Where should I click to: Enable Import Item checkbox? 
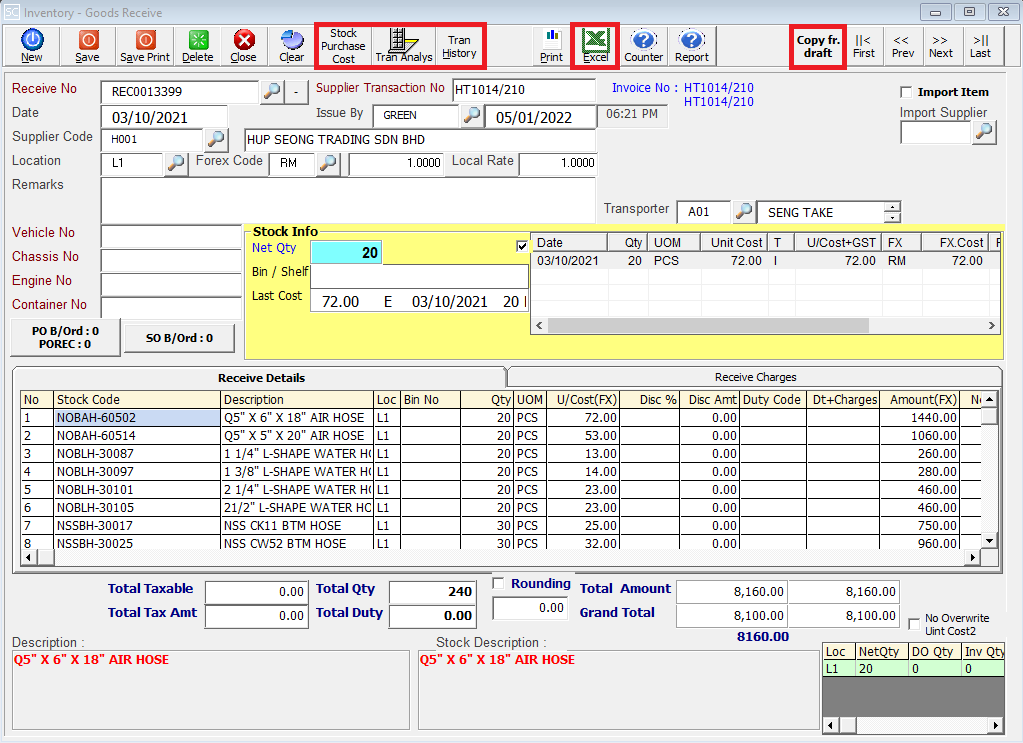click(x=906, y=92)
